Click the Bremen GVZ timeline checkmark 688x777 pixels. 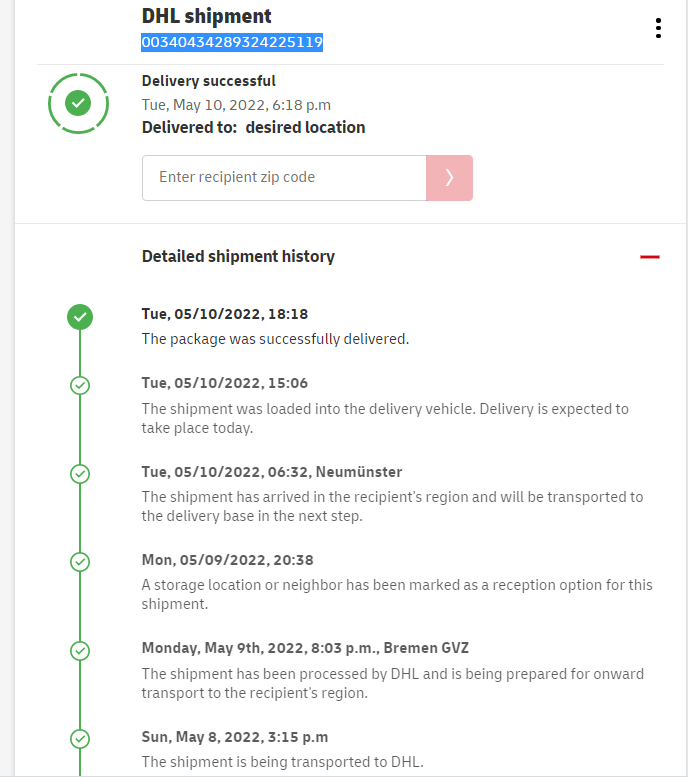point(80,650)
